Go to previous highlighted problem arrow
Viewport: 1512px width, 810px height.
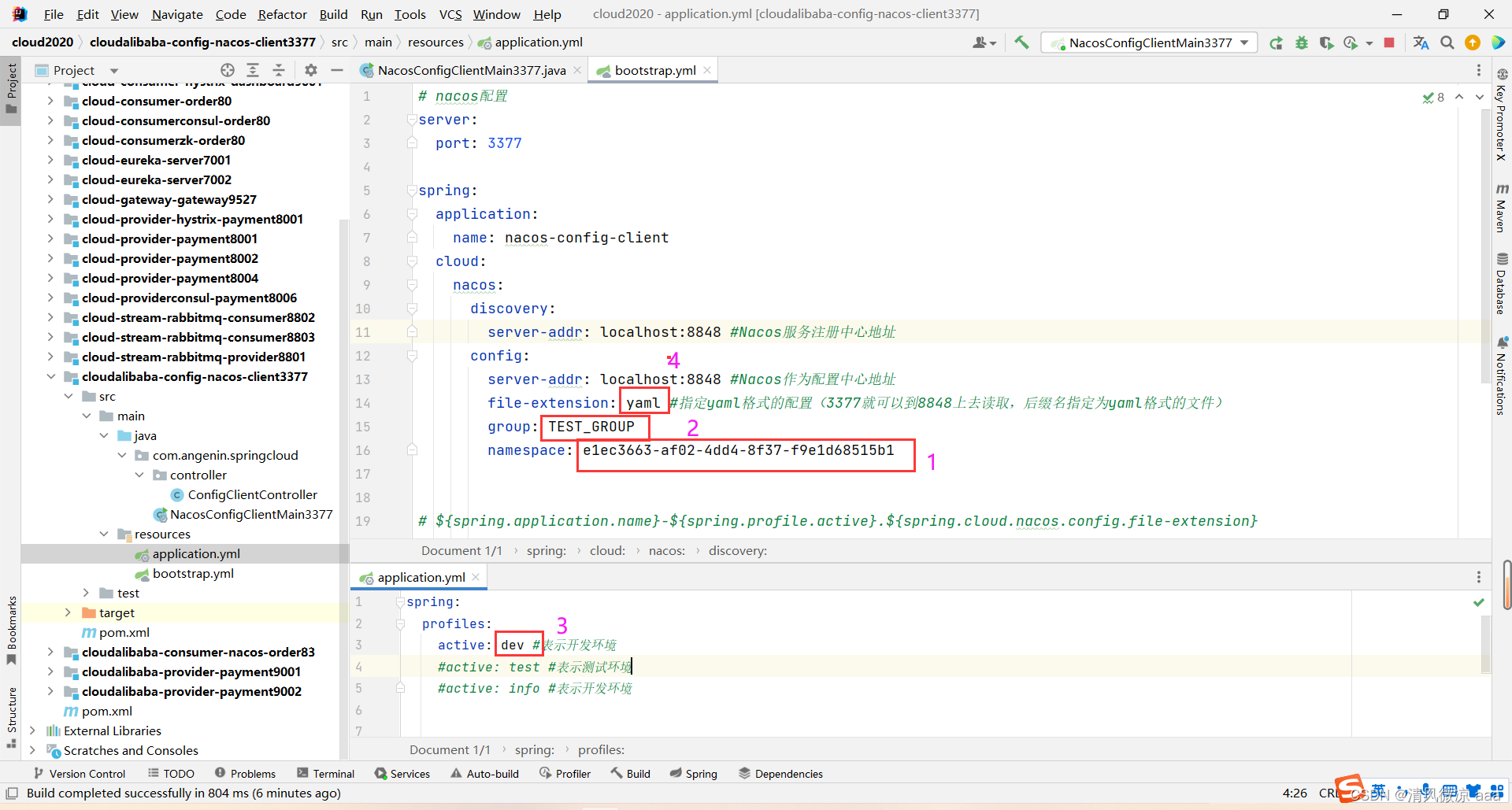1459,97
